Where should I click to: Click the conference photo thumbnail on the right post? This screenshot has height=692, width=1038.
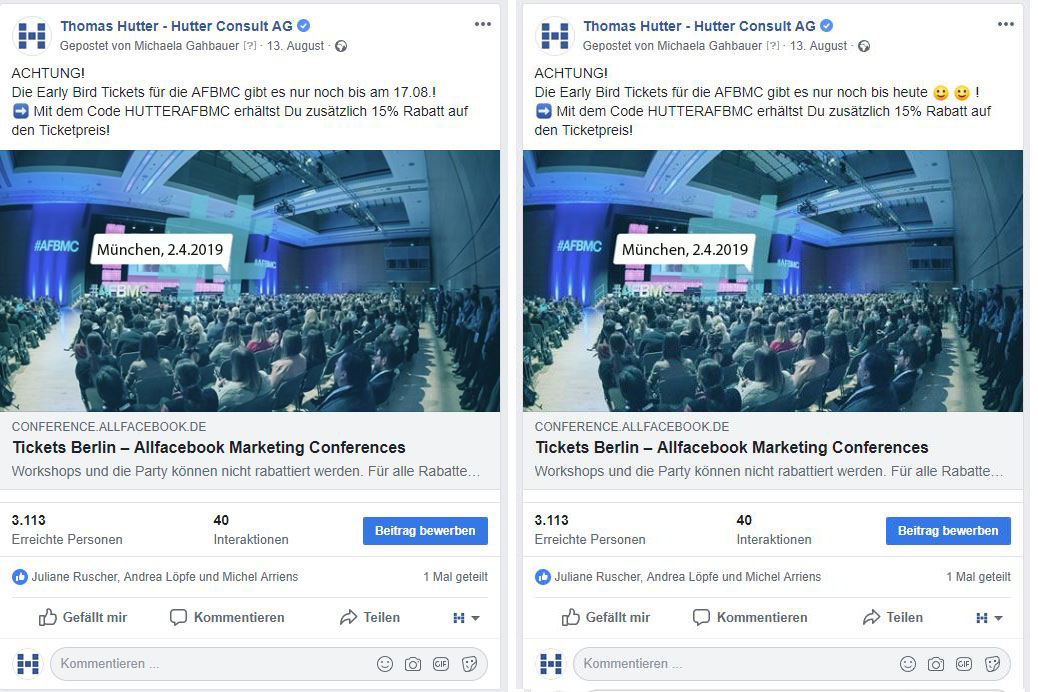[773, 281]
